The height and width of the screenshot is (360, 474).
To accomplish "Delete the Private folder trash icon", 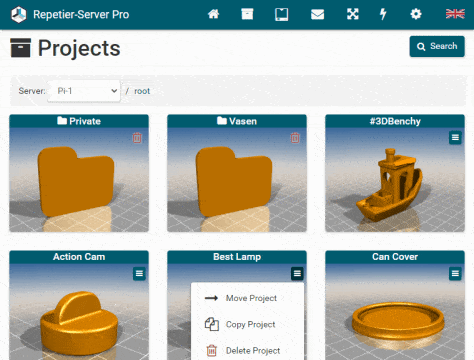I will (137, 138).
